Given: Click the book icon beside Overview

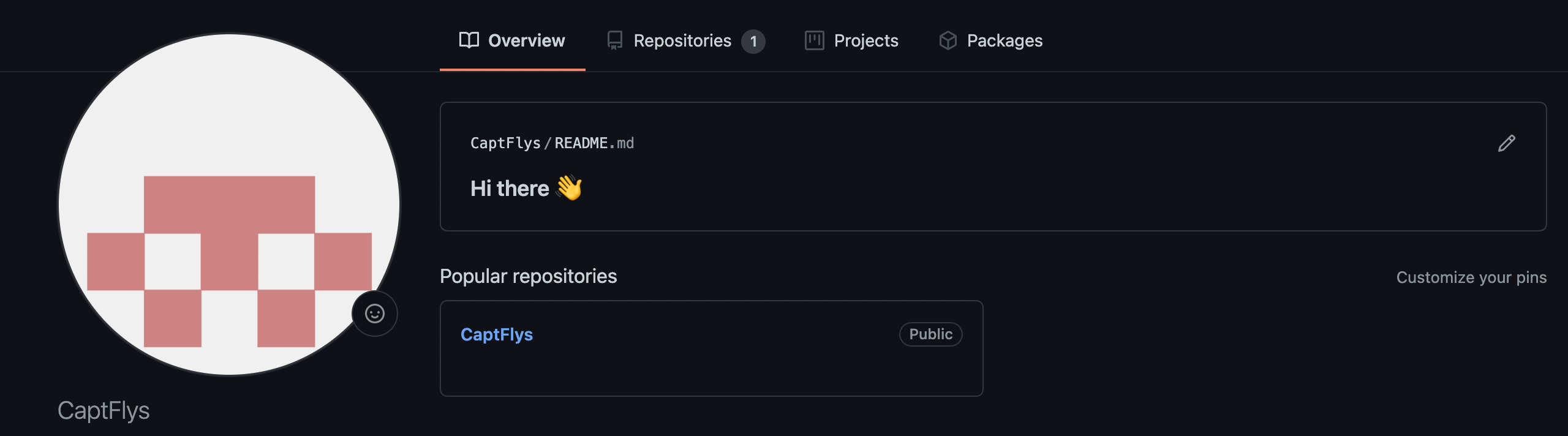Looking at the screenshot, I should pyautogui.click(x=469, y=40).
